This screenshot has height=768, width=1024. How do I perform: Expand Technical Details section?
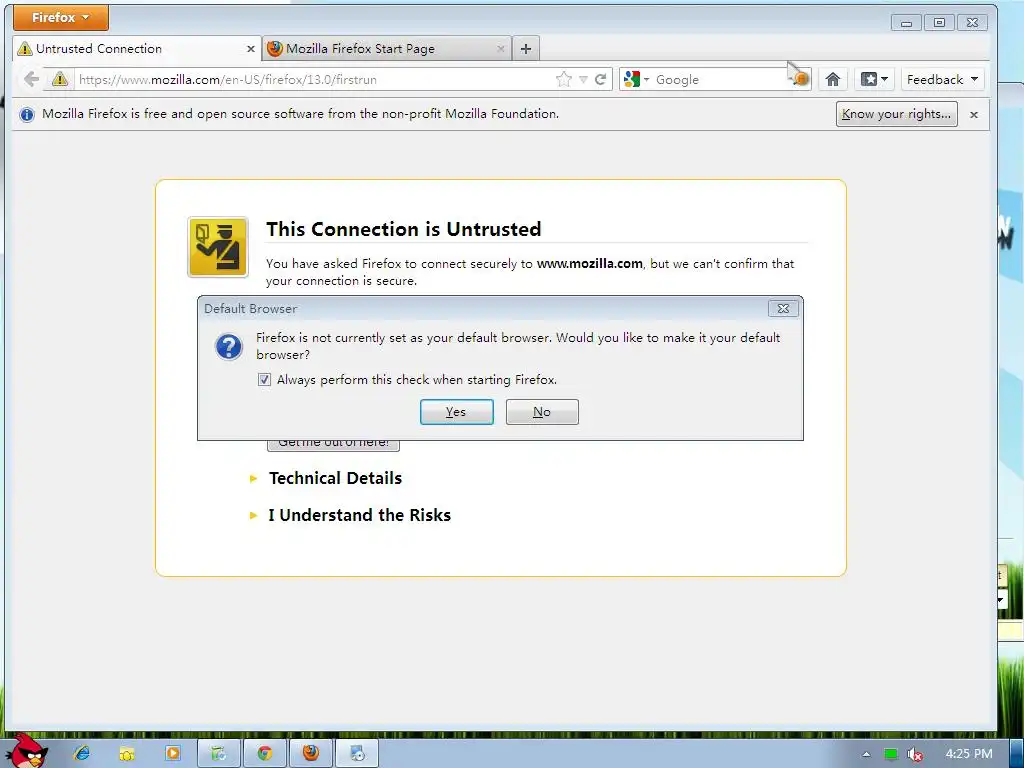tap(335, 478)
